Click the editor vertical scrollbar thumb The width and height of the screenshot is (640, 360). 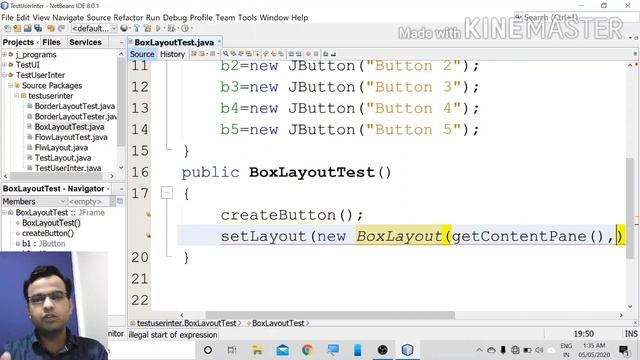click(x=630, y=208)
